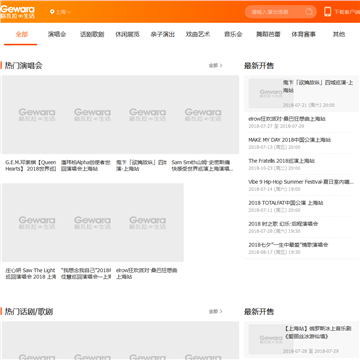Click the date 2018-08-17 (周五) 19:30
The height and width of the screenshot is (360, 360).
[x=274, y=252]
